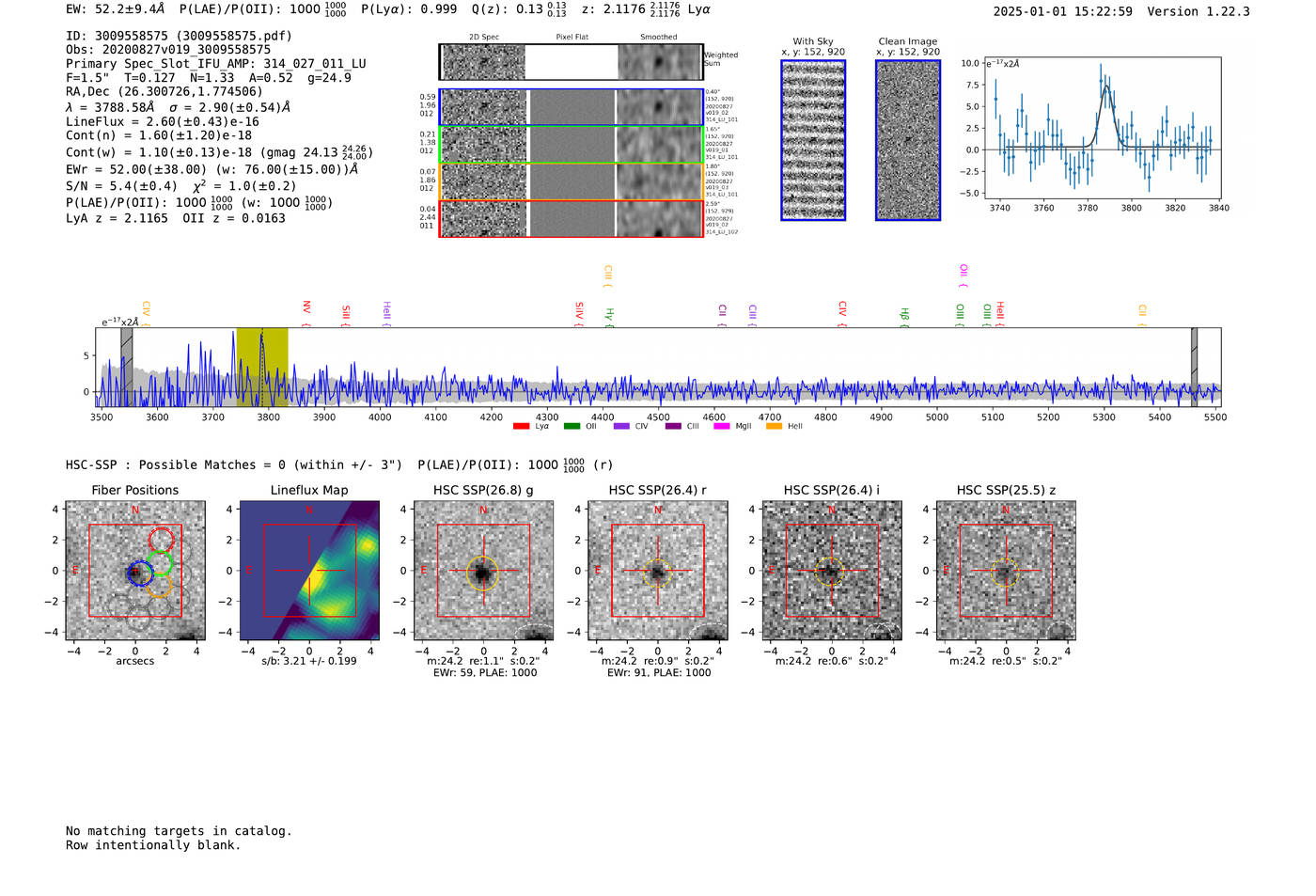Open the blue-bordered 2D spectrum fiber row
Viewport: 1316px width, 896px height.
click(x=571, y=107)
